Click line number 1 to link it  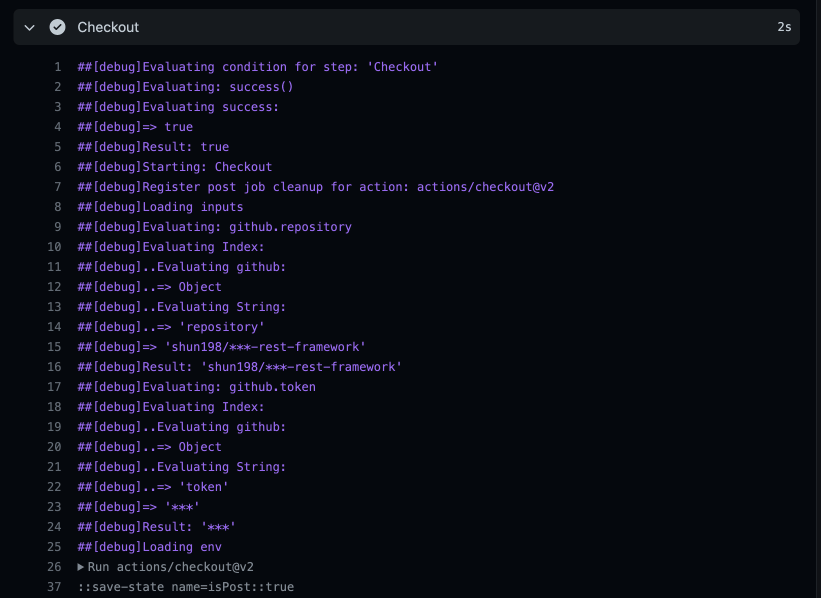[57, 66]
